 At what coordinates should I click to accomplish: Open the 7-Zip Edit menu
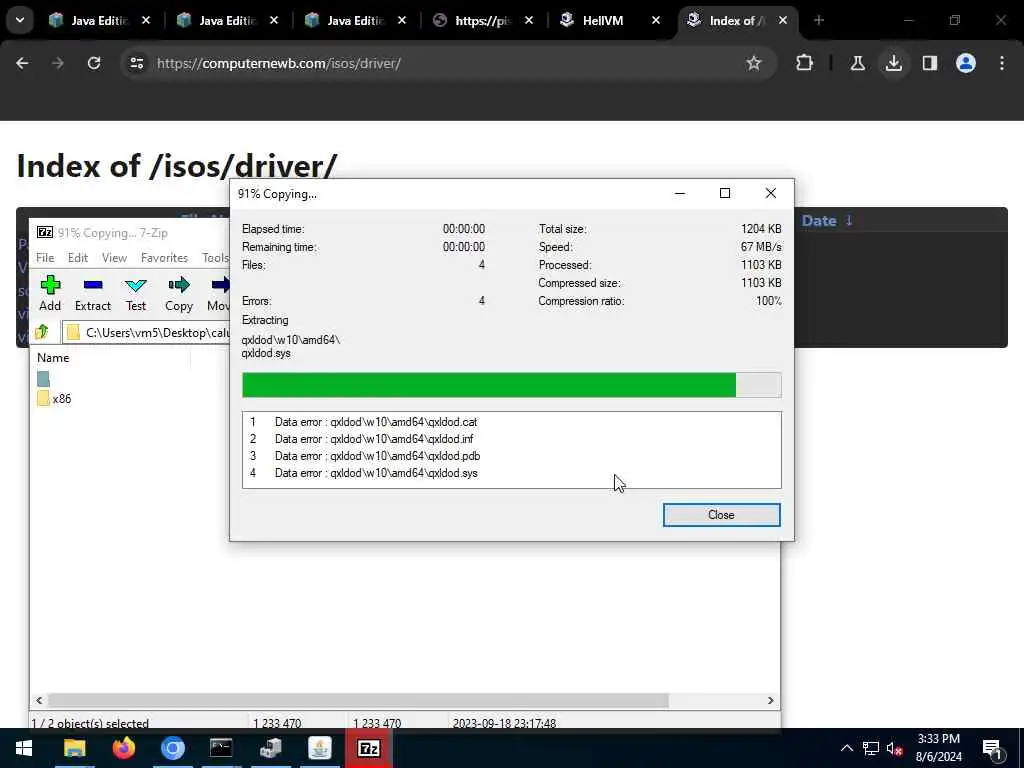78,258
